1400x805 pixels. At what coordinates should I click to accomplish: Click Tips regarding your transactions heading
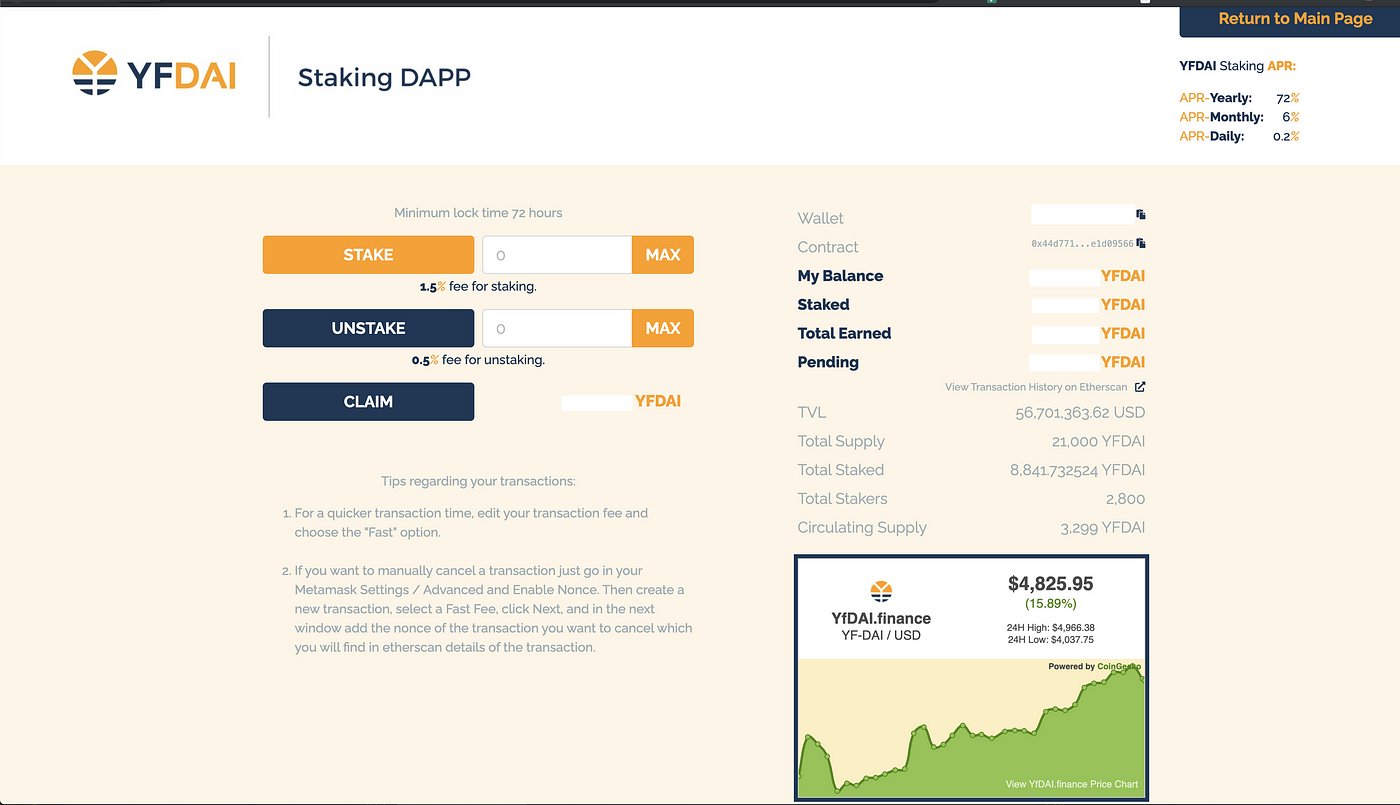pos(478,481)
